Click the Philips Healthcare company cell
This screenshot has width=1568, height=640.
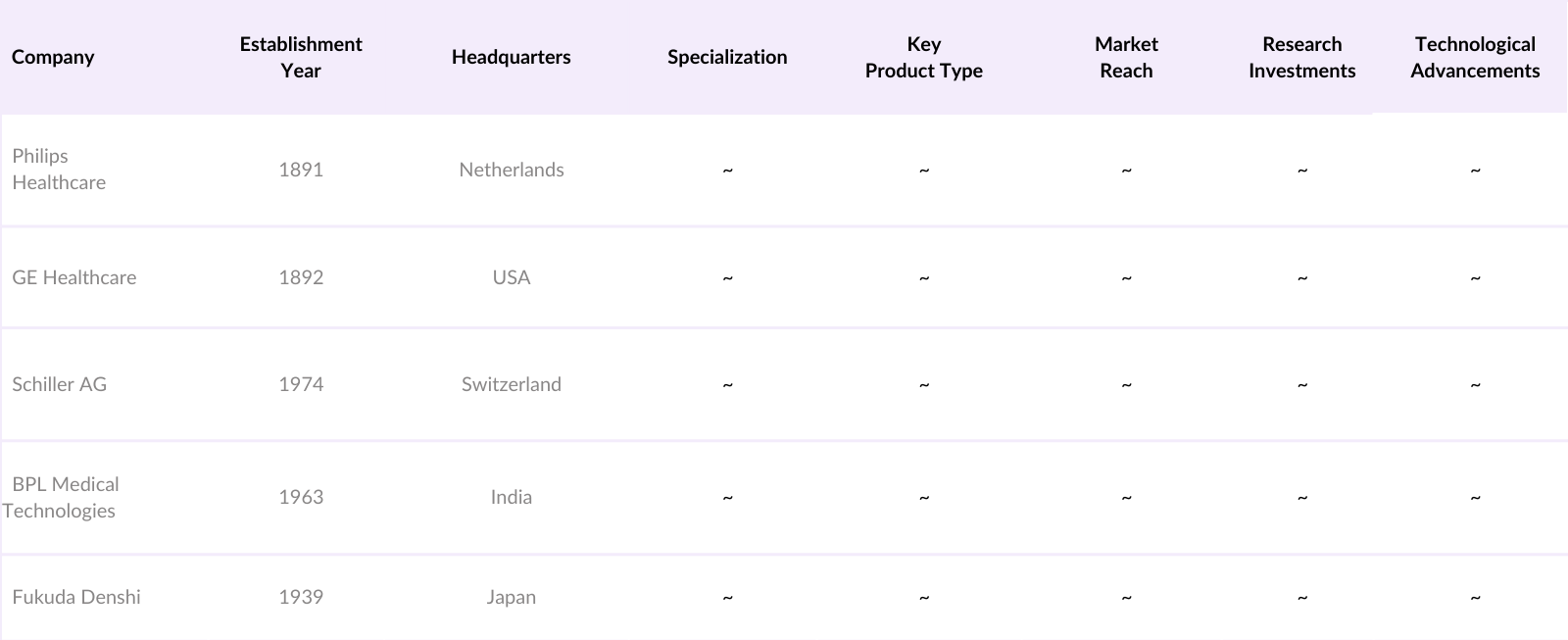(59, 169)
